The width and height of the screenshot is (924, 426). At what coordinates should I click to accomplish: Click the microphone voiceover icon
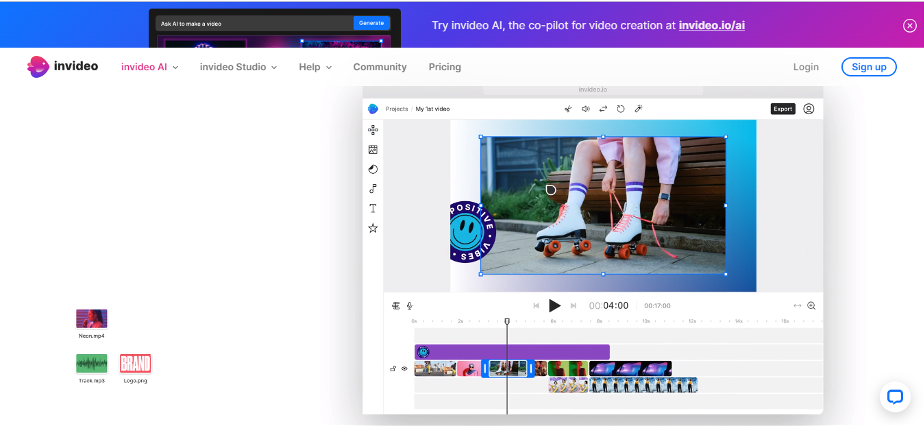pyautogui.click(x=410, y=306)
